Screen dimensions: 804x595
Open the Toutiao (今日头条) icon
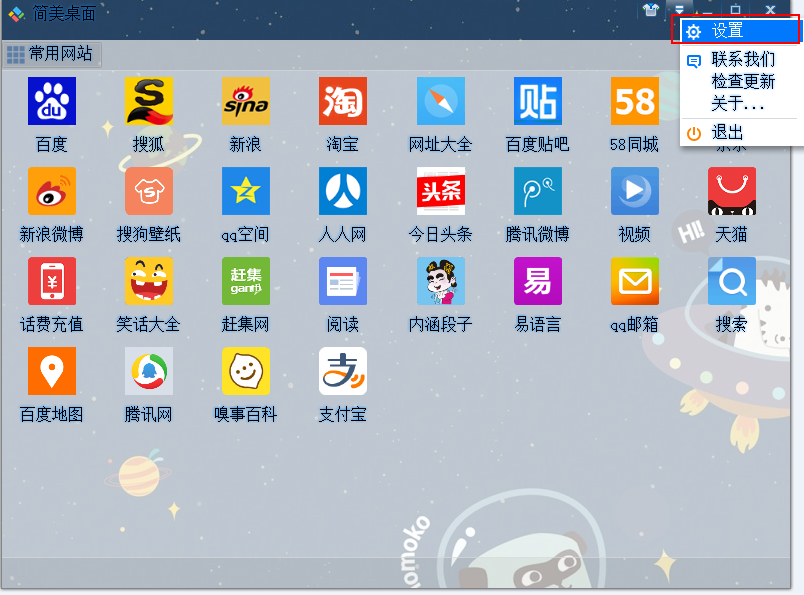pyautogui.click(x=440, y=192)
